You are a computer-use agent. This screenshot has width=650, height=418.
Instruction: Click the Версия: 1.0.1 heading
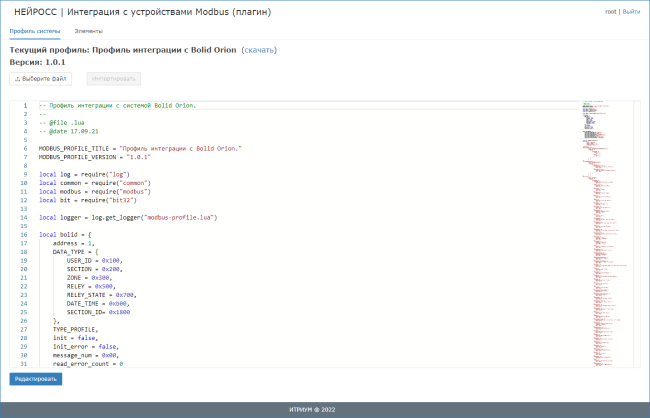click(x=37, y=63)
